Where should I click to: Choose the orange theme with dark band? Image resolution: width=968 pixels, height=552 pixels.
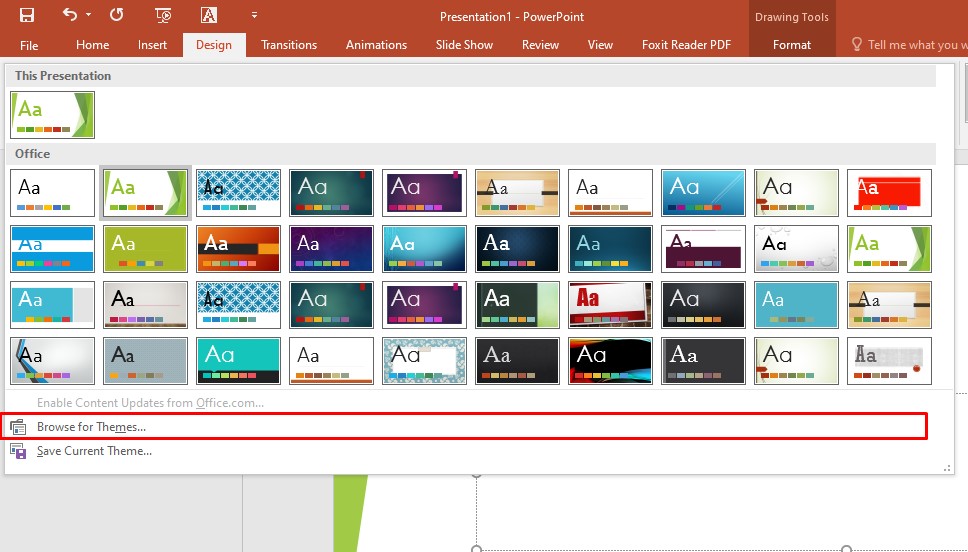(238, 249)
